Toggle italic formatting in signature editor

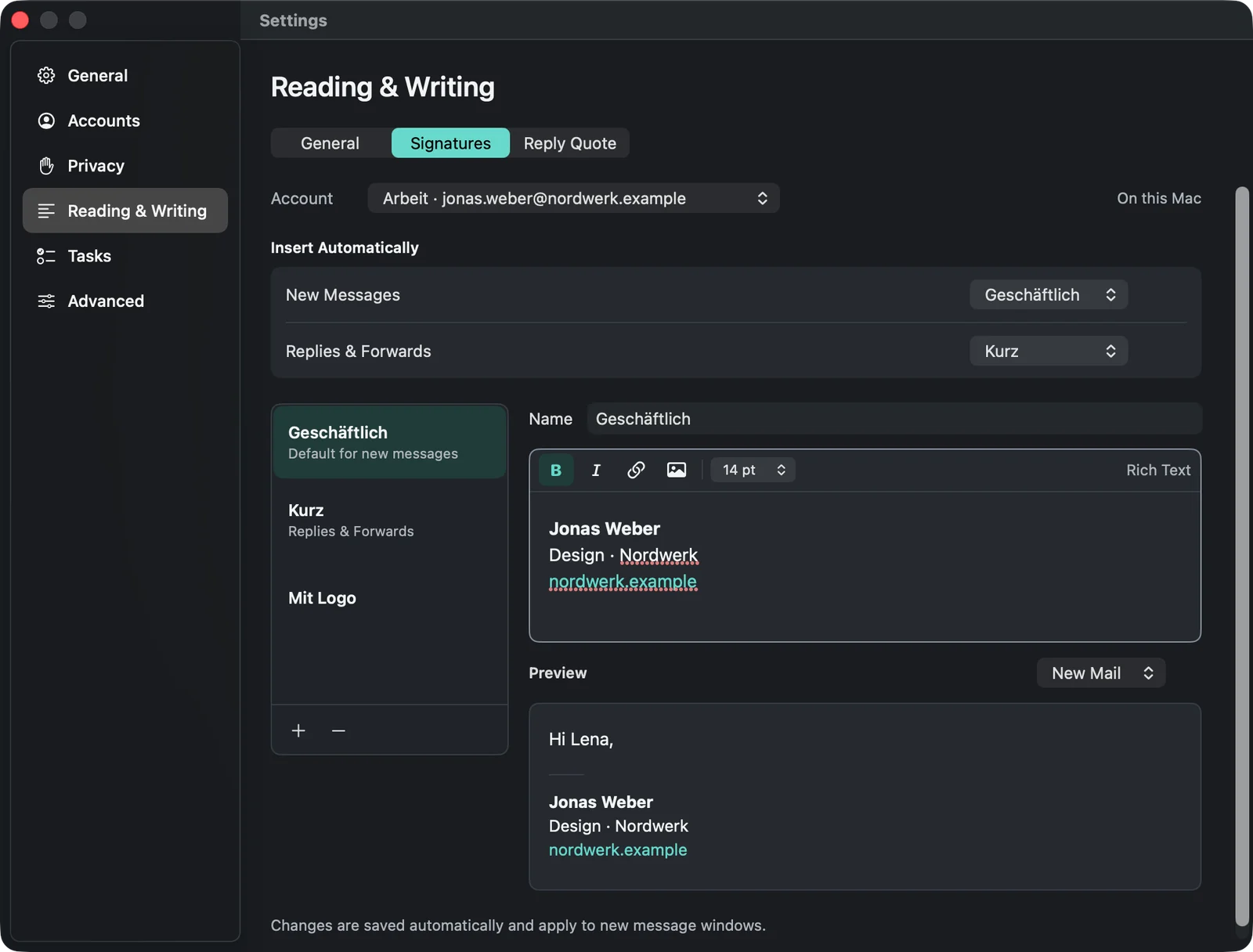596,470
